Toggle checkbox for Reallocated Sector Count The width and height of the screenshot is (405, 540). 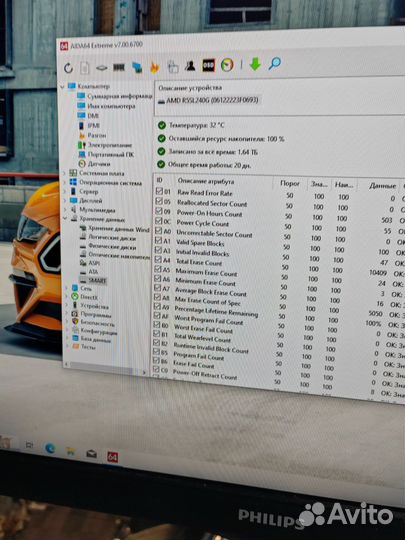click(159, 200)
